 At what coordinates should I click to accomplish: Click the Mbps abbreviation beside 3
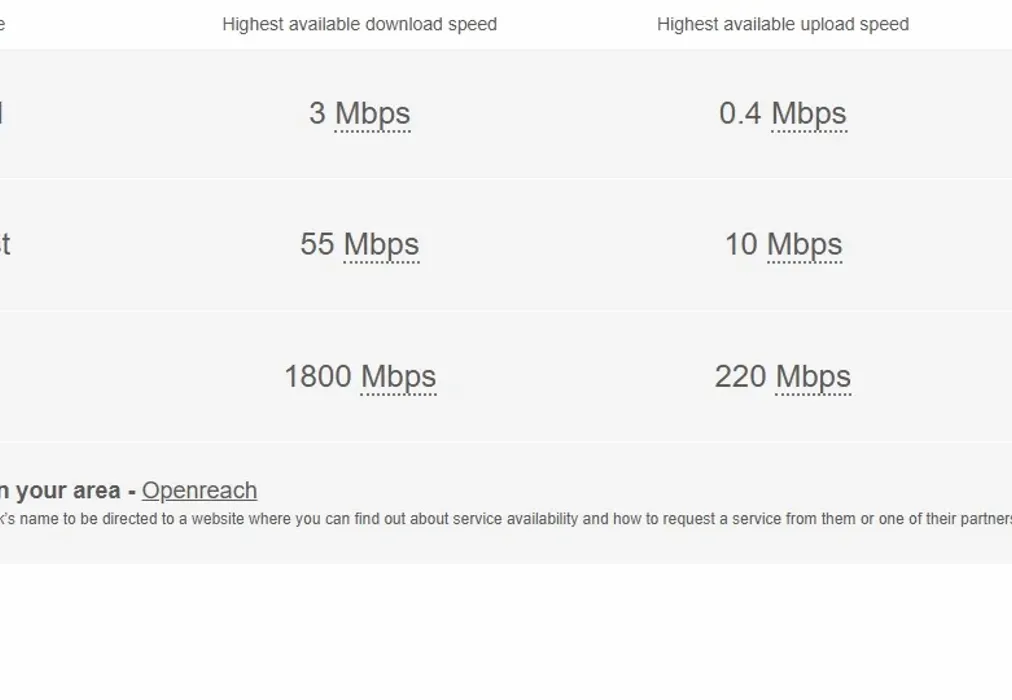pos(372,114)
